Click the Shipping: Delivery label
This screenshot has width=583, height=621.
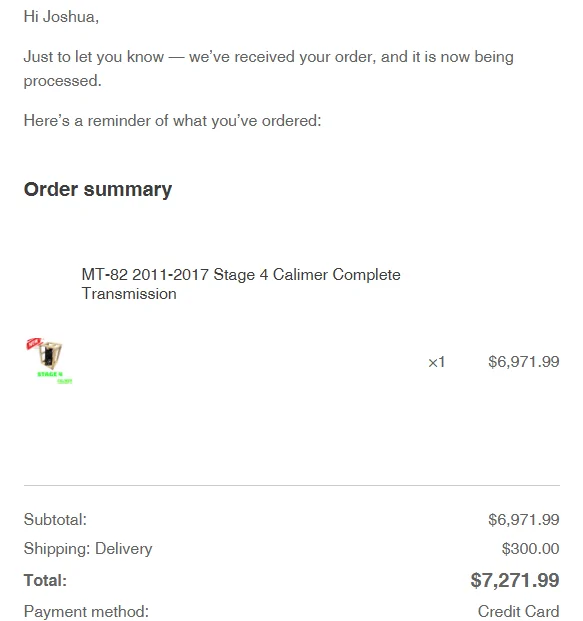pos(88,549)
